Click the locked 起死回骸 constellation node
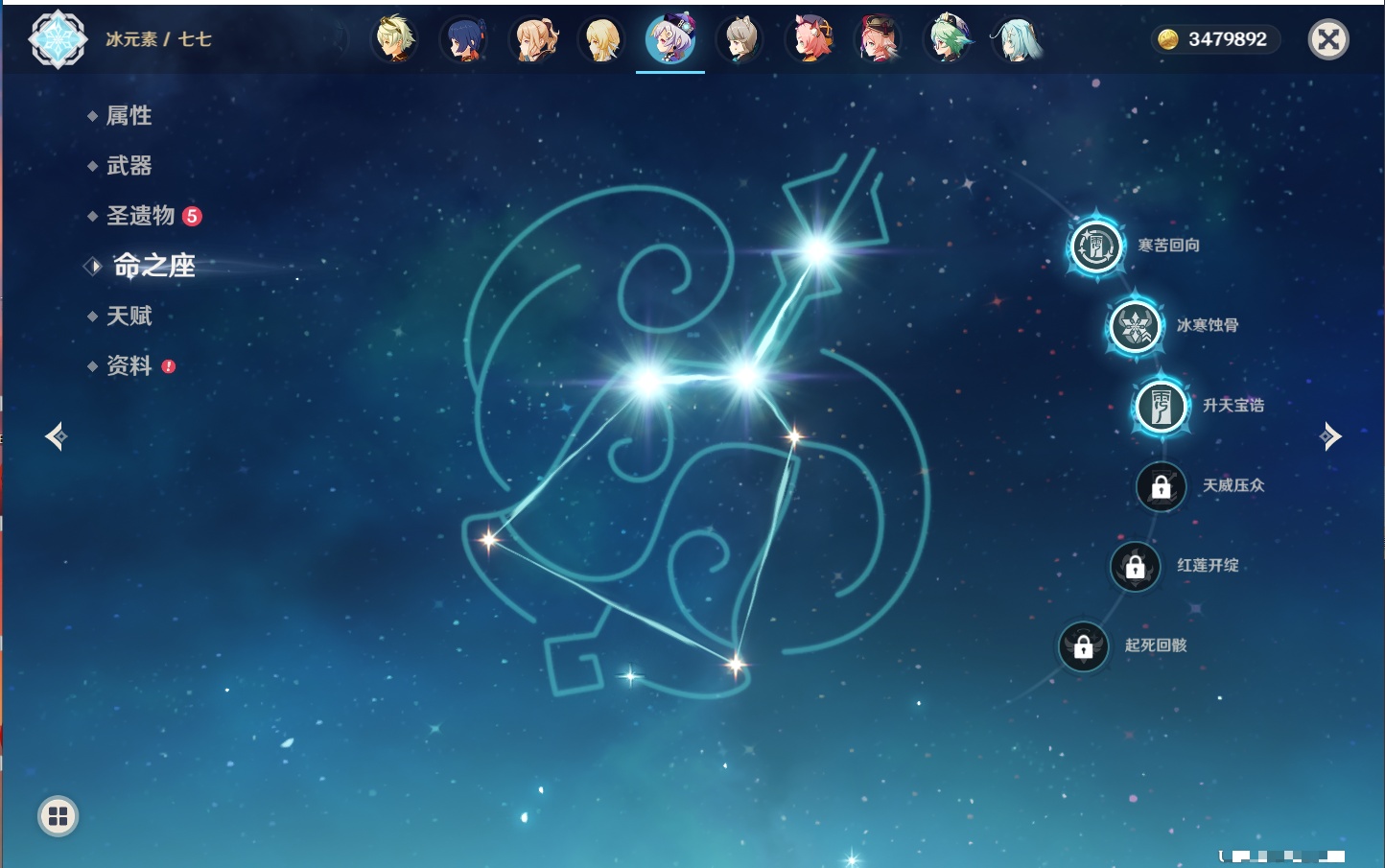Image resolution: width=1385 pixels, height=868 pixels. point(1084,646)
